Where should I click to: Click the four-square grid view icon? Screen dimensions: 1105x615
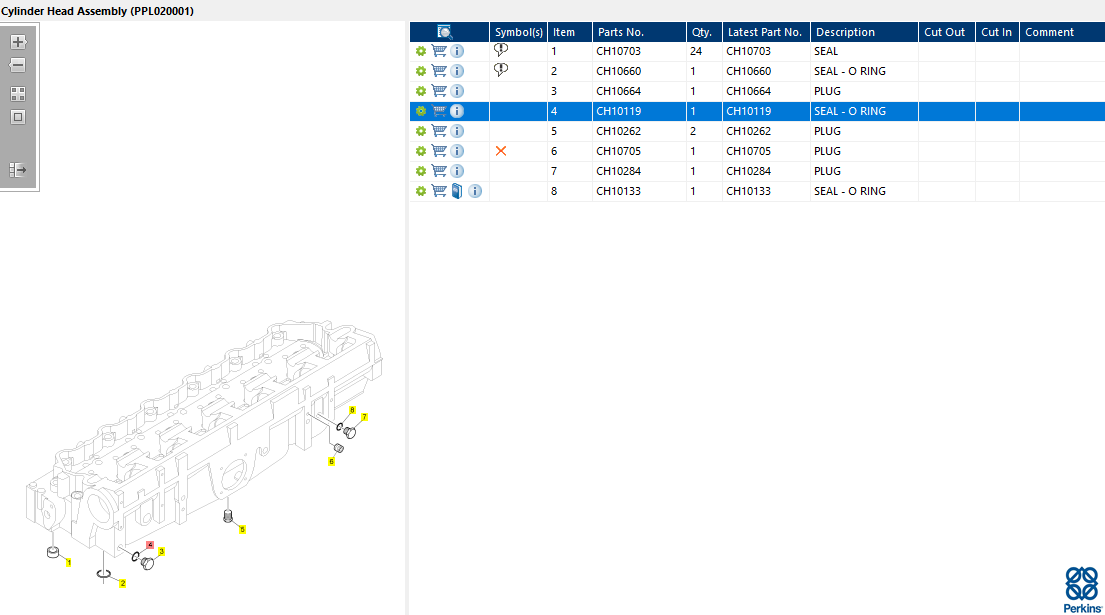(18, 94)
